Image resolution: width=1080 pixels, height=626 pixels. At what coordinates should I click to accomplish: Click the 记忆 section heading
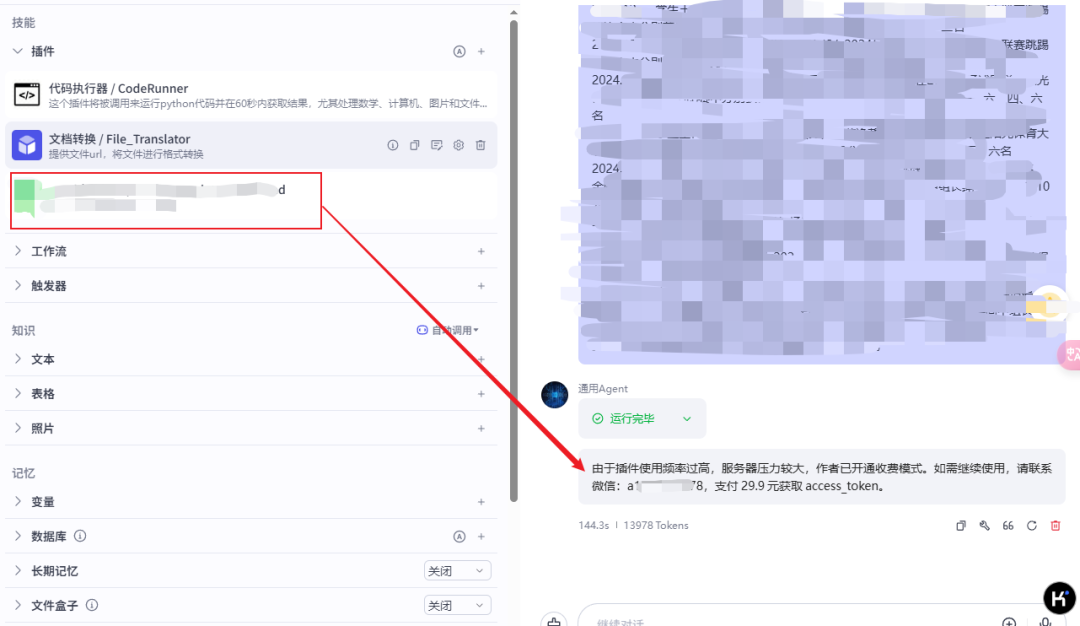coord(23,473)
